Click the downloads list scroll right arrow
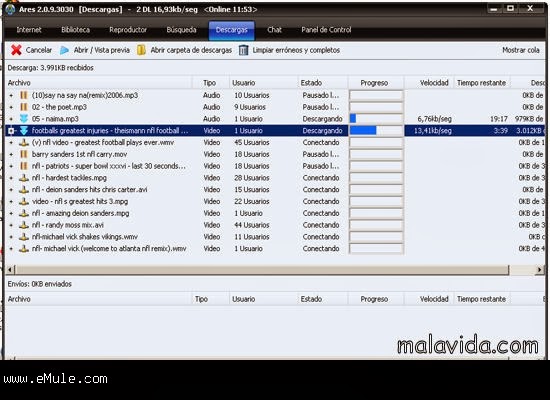The width and height of the screenshot is (550, 400). click(x=539, y=269)
